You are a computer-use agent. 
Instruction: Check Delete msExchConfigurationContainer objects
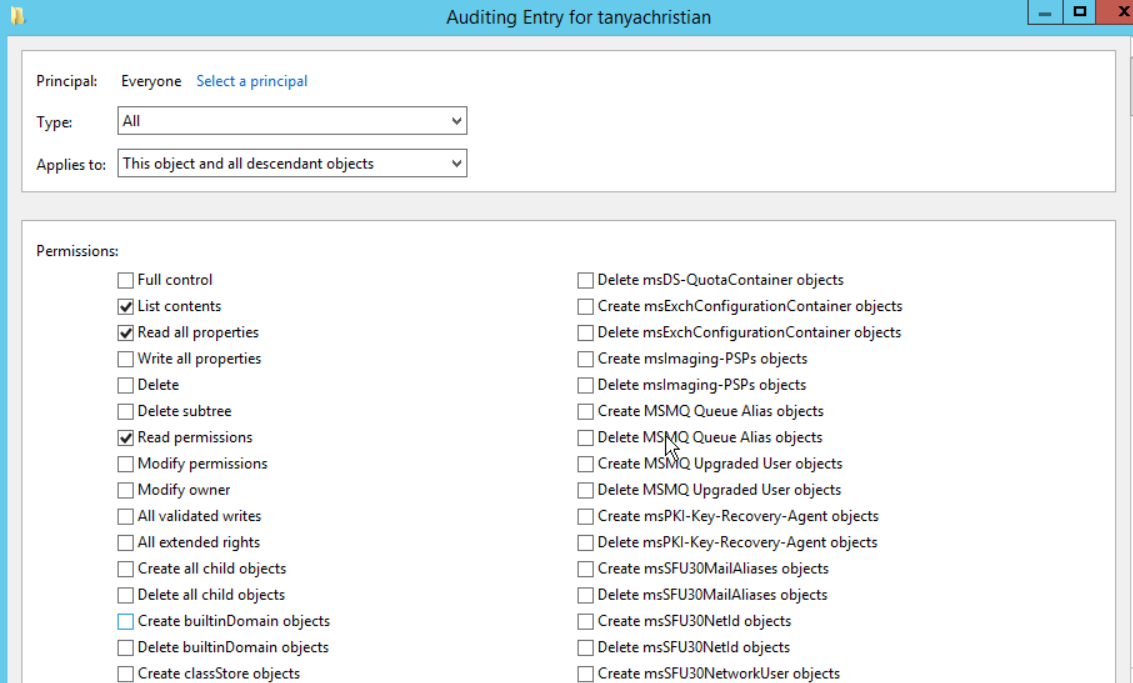pos(585,332)
